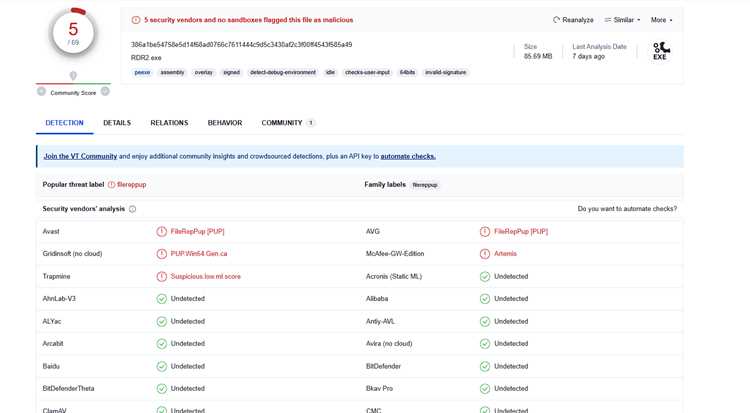Follow the automate checks link
This screenshot has height=413, width=750.
click(x=408, y=156)
